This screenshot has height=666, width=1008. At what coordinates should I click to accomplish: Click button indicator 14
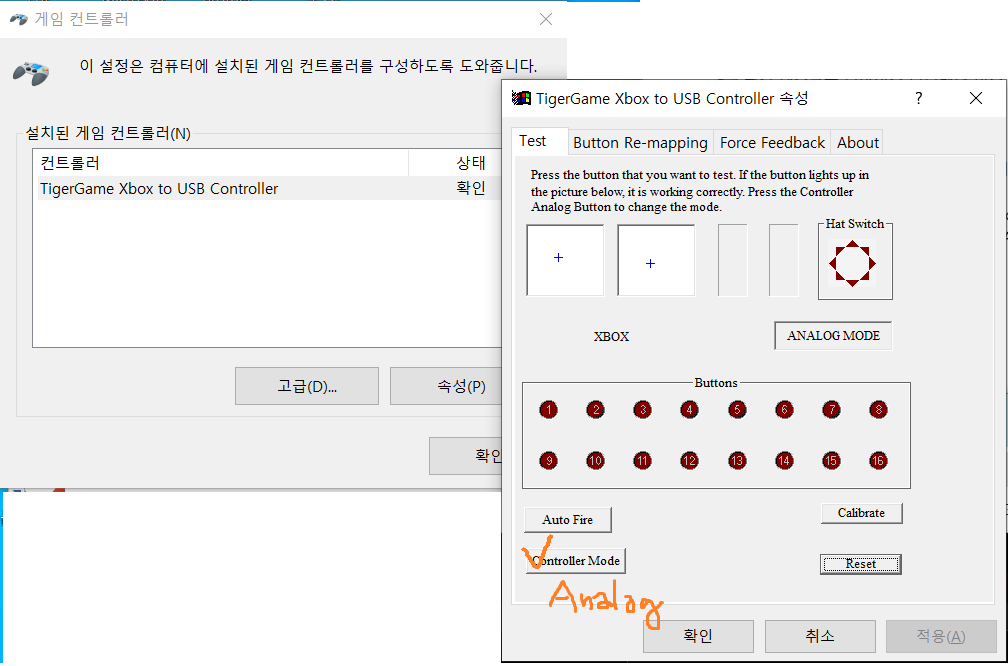tap(784, 460)
